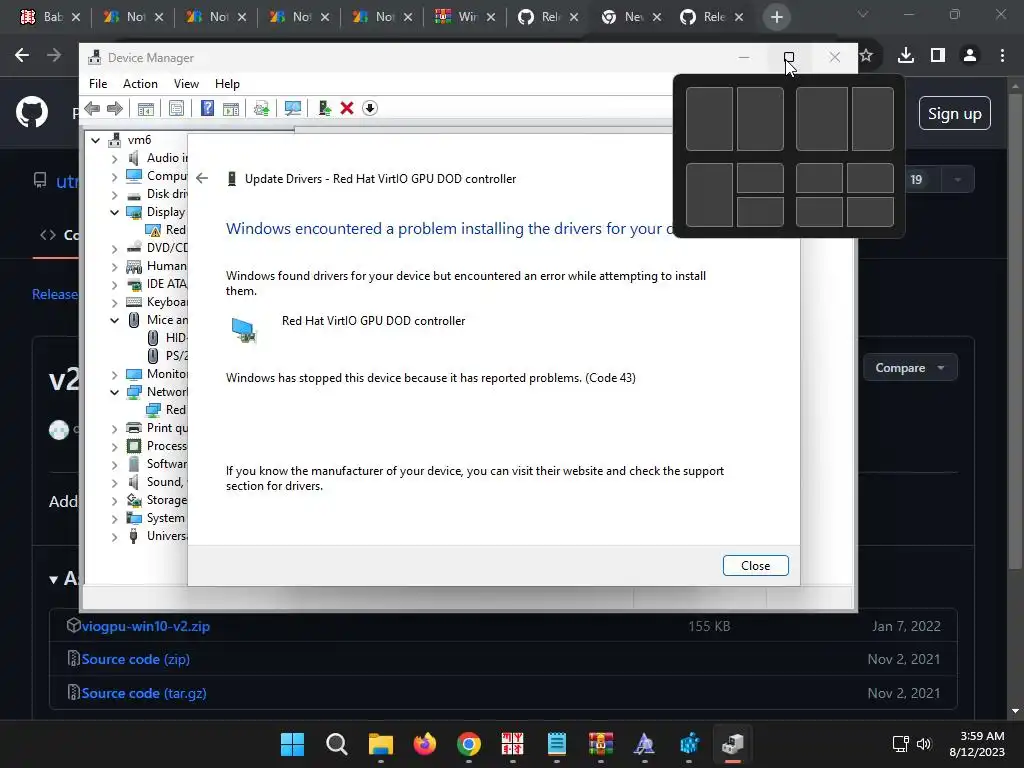Viewport: 1024px width, 768px height.
Task: Open Help menu in Device Manager
Action: pos(227,84)
